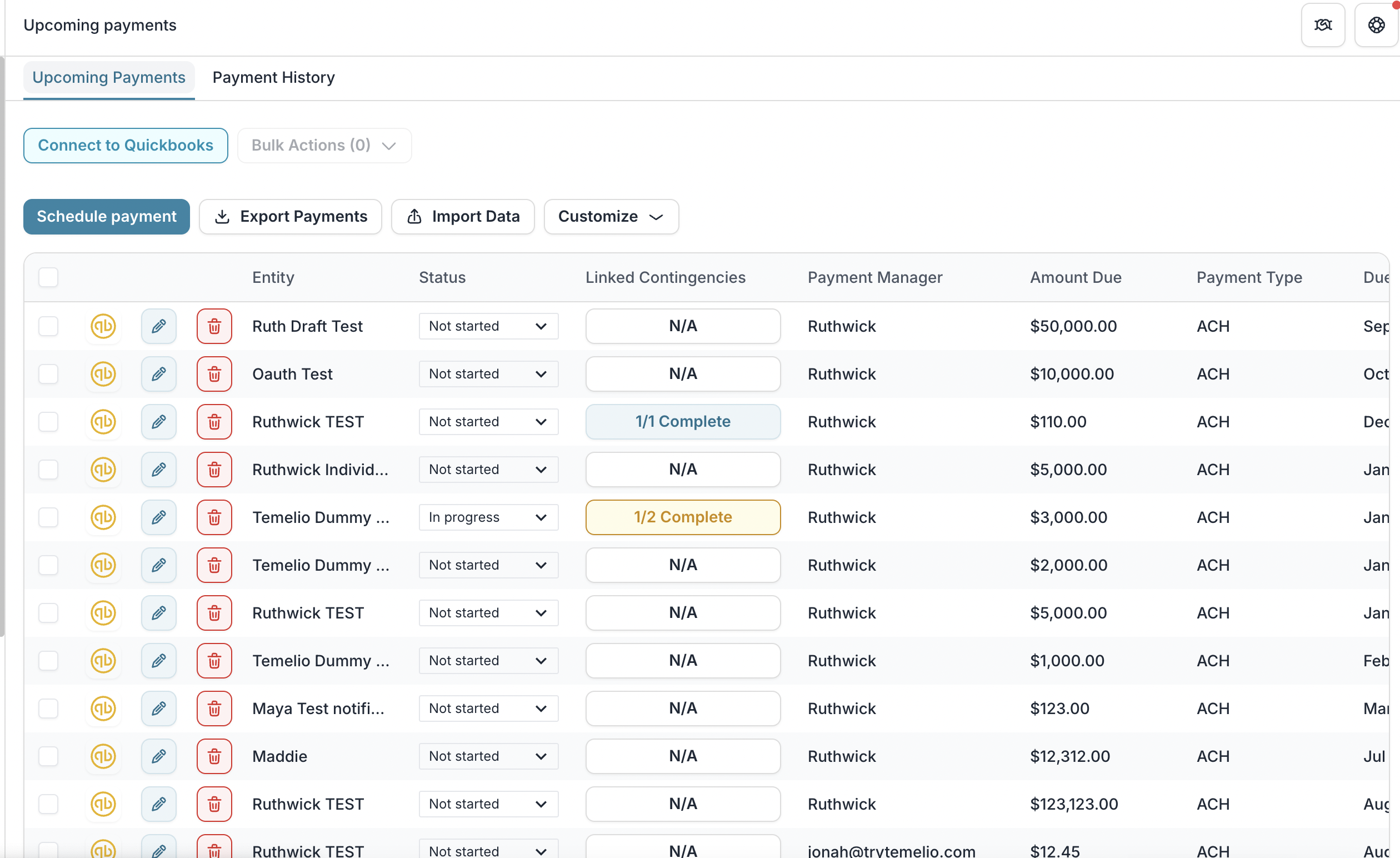This screenshot has width=1400, height=858.
Task: Click the QuickBooks icon for Ruth Draft Test
Action: tap(103, 326)
